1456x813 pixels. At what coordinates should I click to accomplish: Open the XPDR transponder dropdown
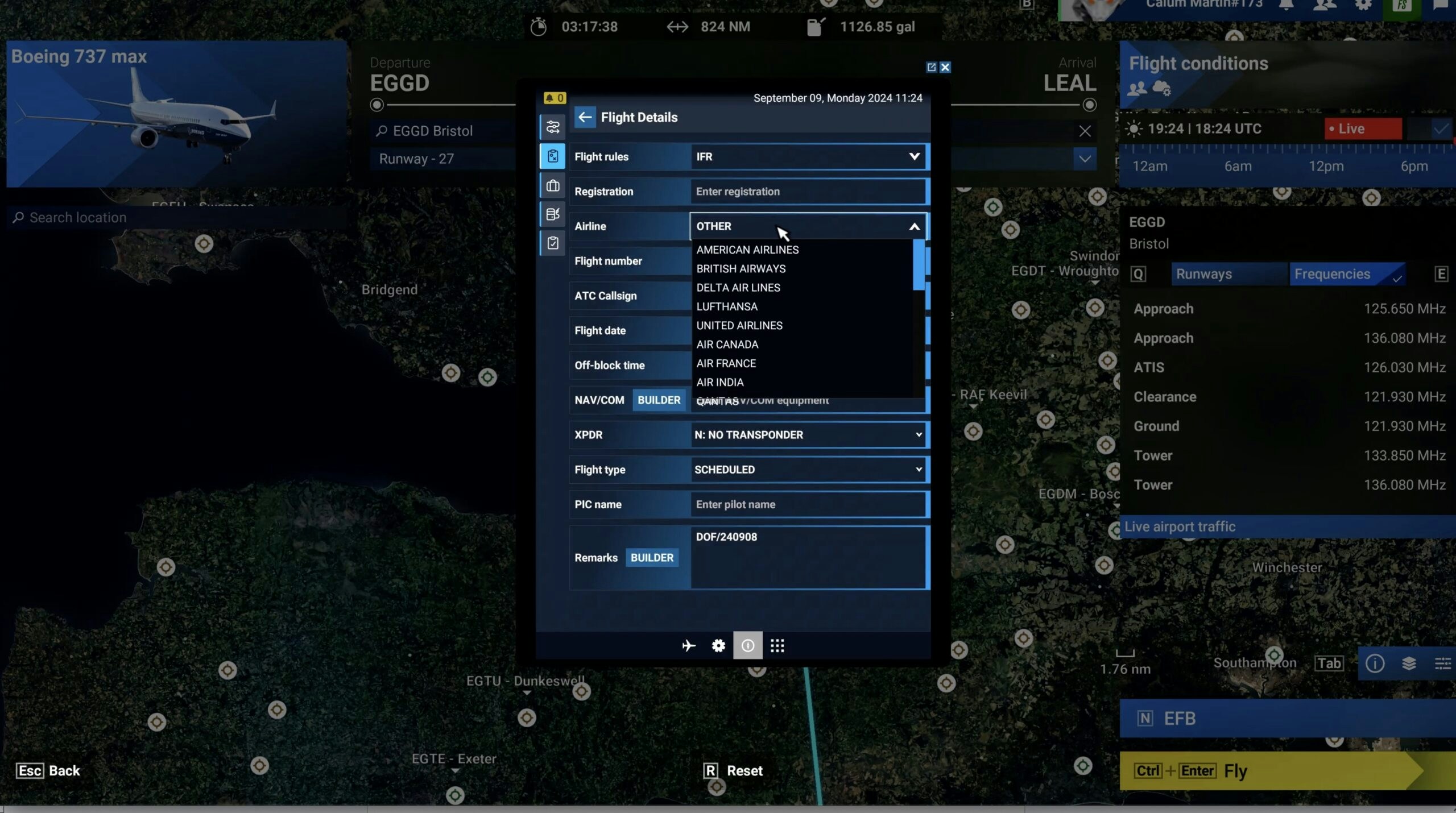[808, 435]
